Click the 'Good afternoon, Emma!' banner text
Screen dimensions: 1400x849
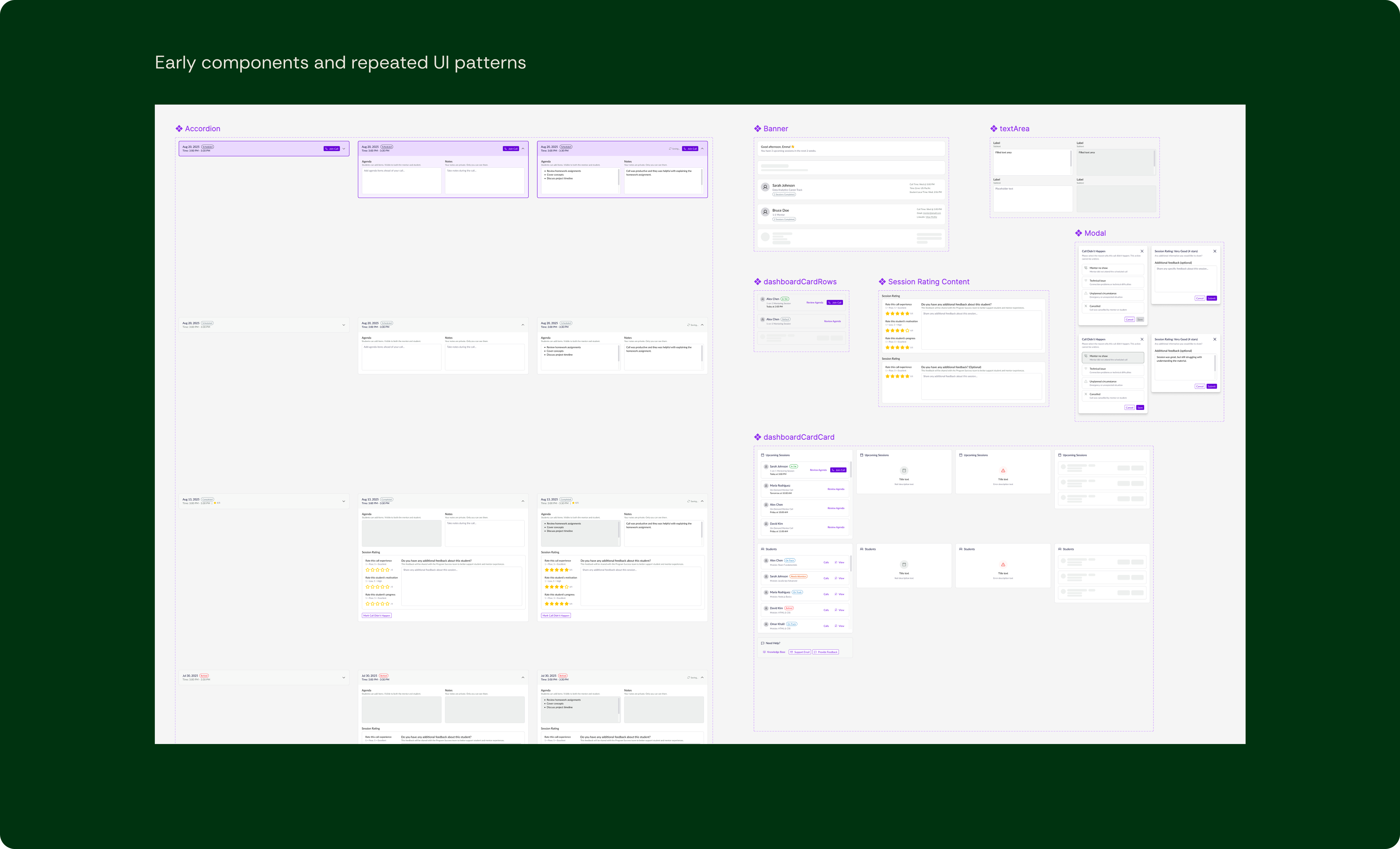click(x=778, y=147)
